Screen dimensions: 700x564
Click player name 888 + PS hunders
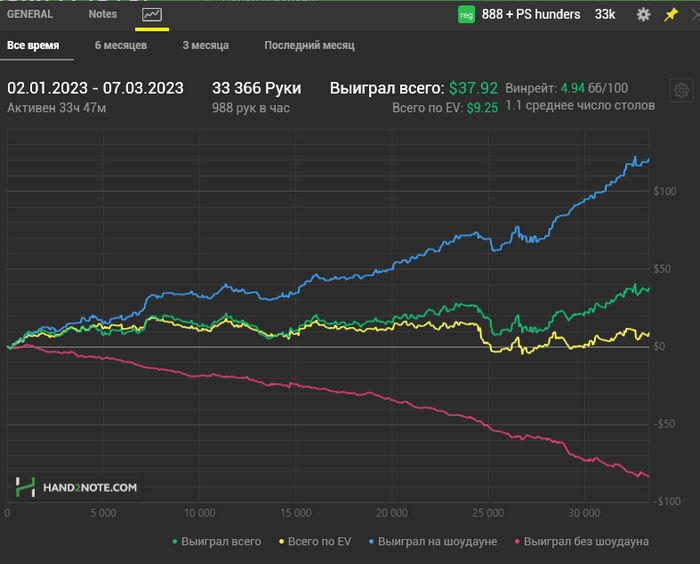(x=531, y=15)
